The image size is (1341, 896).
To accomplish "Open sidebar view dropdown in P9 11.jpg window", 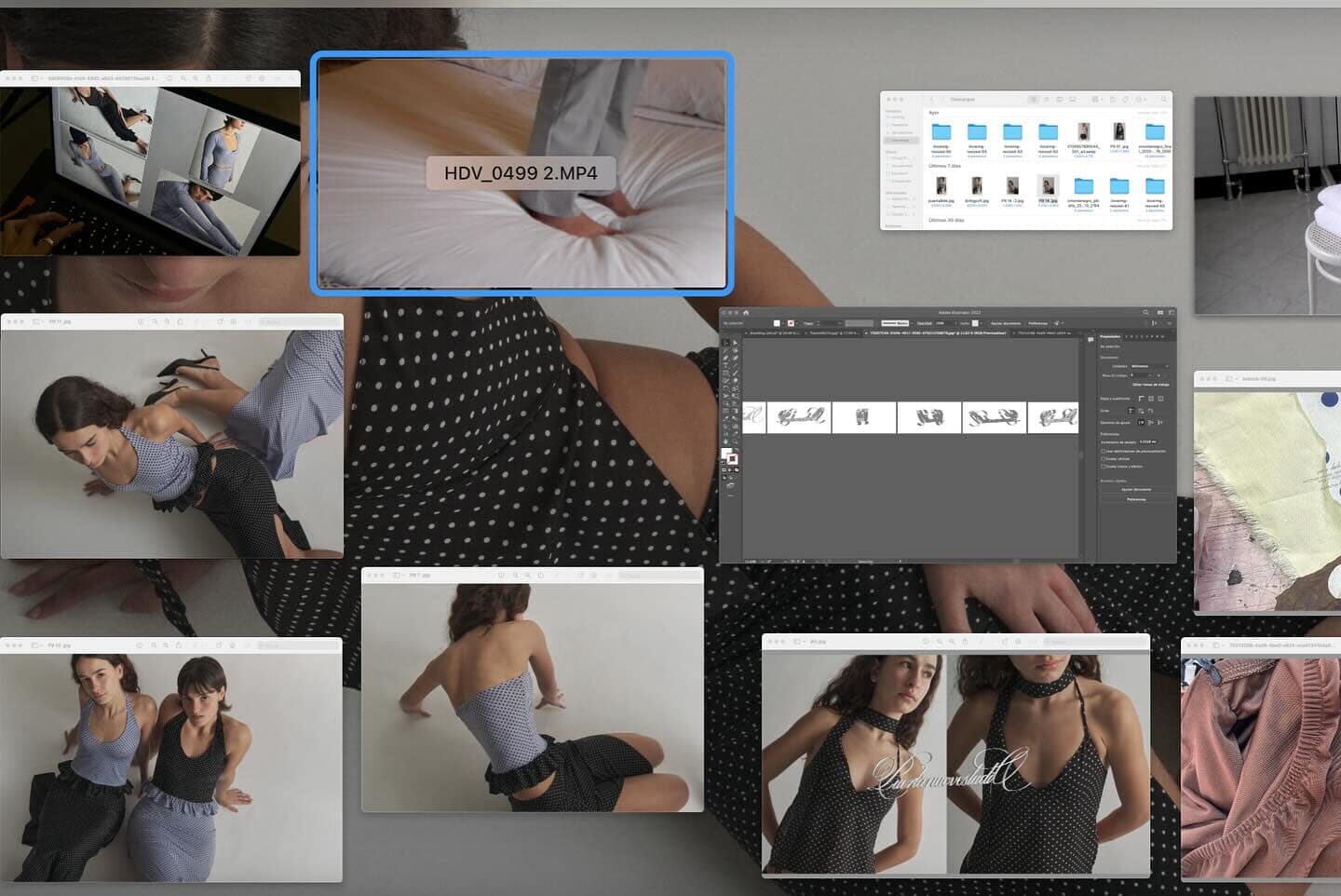I will [x=45, y=321].
